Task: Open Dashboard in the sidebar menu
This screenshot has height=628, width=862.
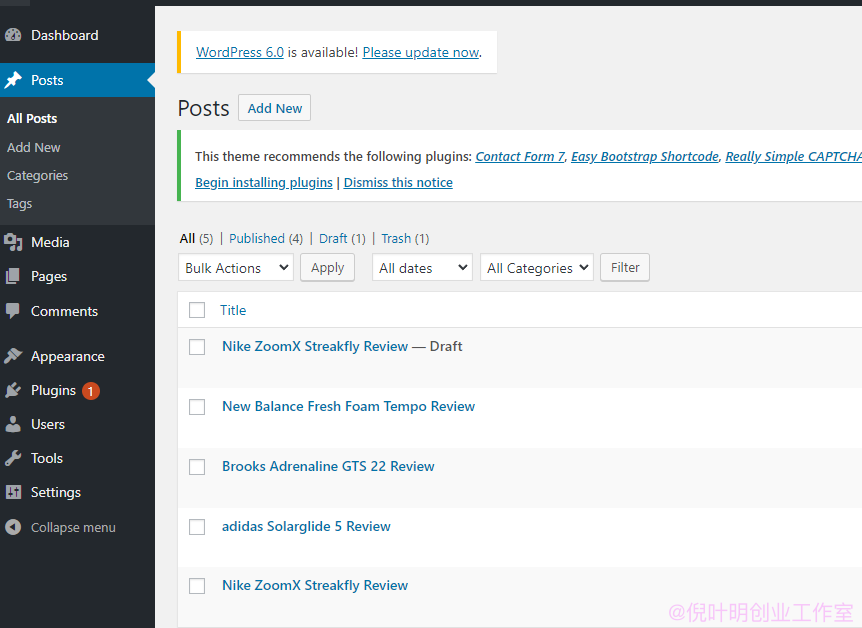Action: coord(65,35)
